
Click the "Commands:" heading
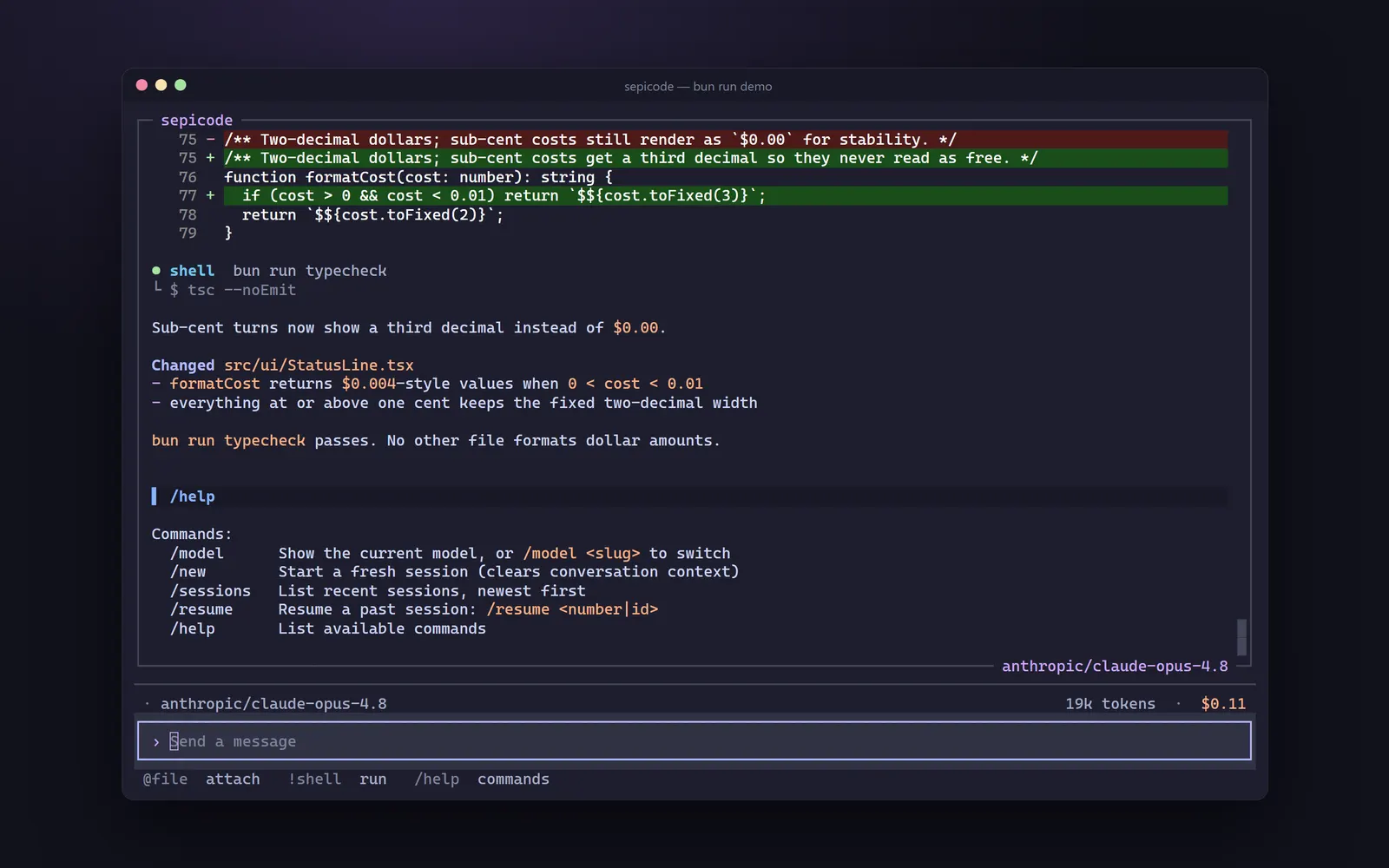coord(192,535)
